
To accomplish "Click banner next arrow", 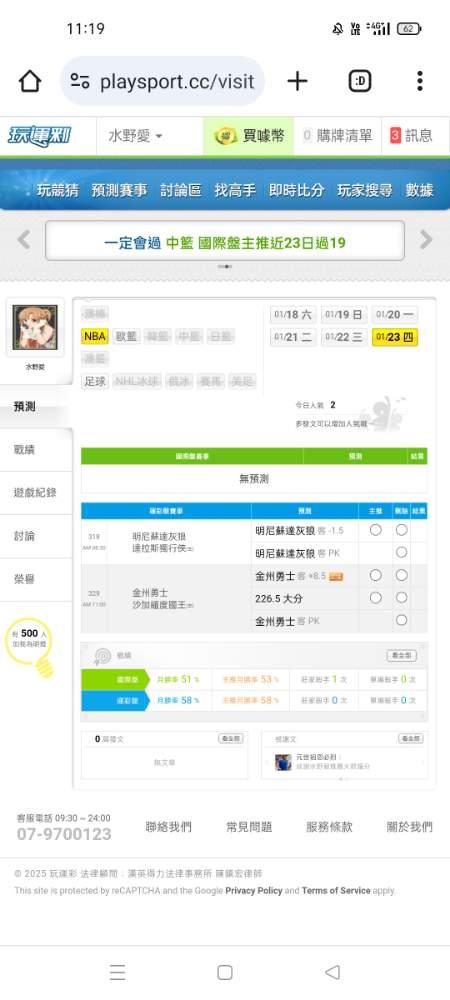I will 426,240.
